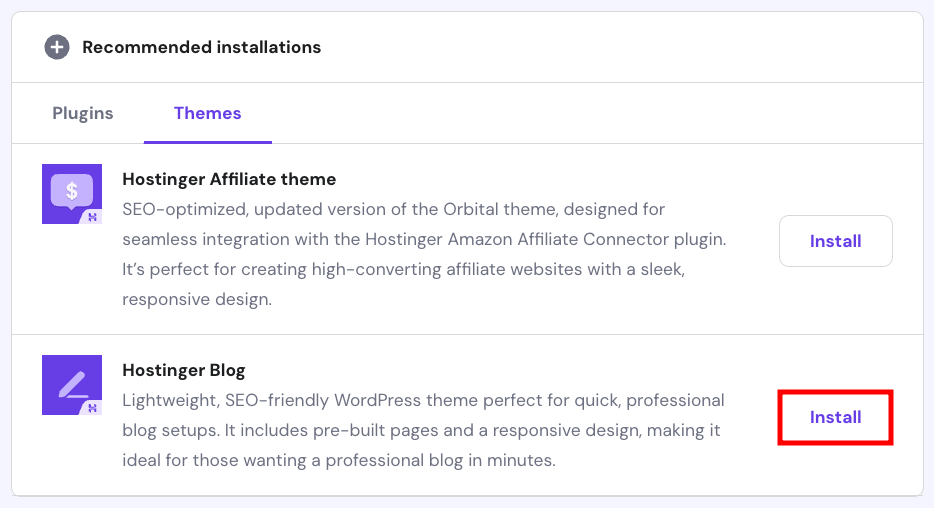The width and height of the screenshot is (934, 508).
Task: Click the small Hostinger badge on Blog icon
Action: tap(93, 407)
